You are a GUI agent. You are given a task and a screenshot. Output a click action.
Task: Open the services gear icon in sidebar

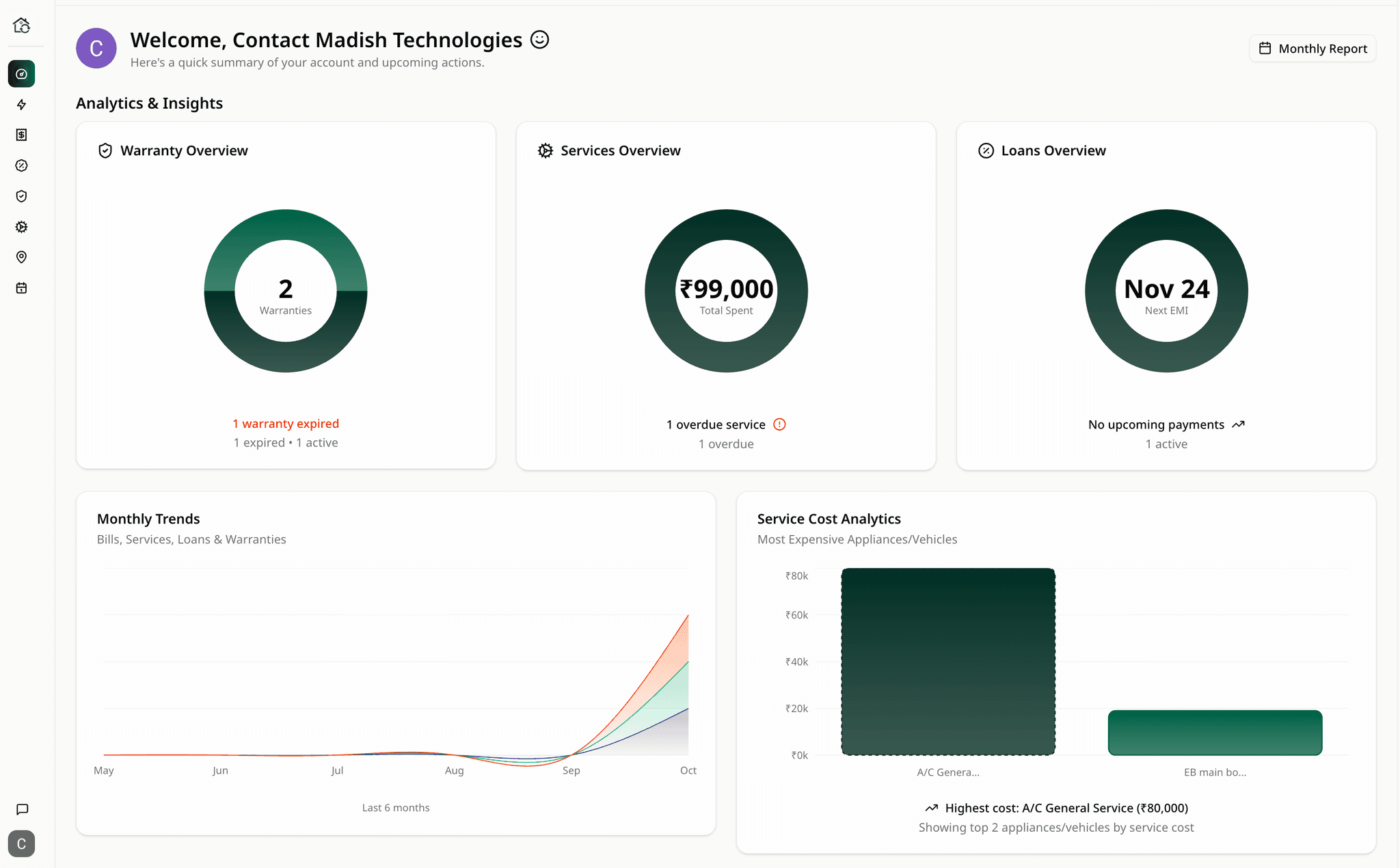pyautogui.click(x=21, y=226)
